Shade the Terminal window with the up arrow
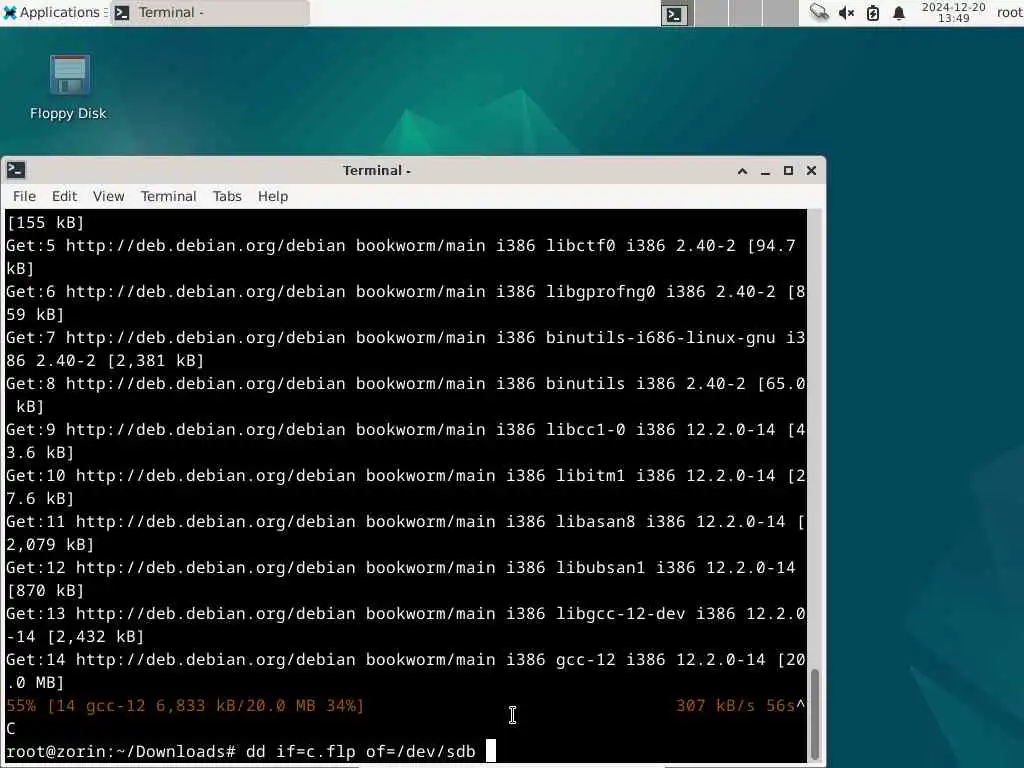This screenshot has width=1024, height=768. click(x=743, y=171)
